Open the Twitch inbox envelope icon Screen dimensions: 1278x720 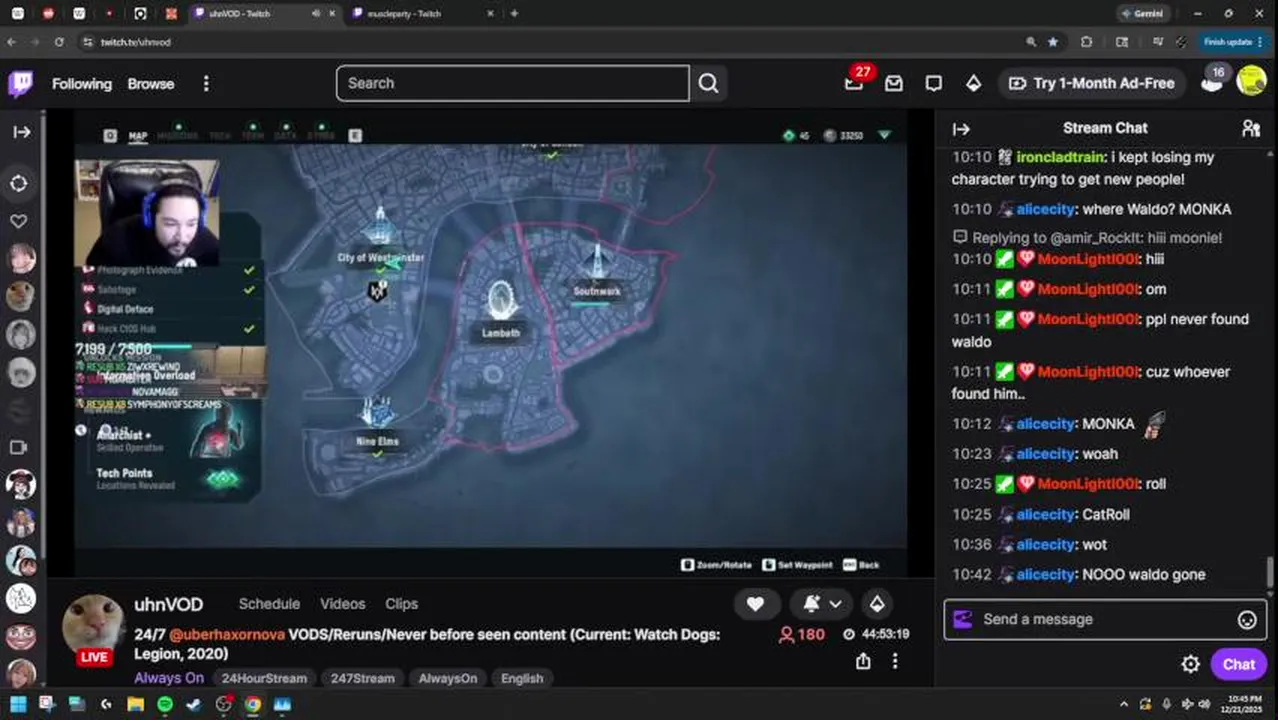[894, 84]
